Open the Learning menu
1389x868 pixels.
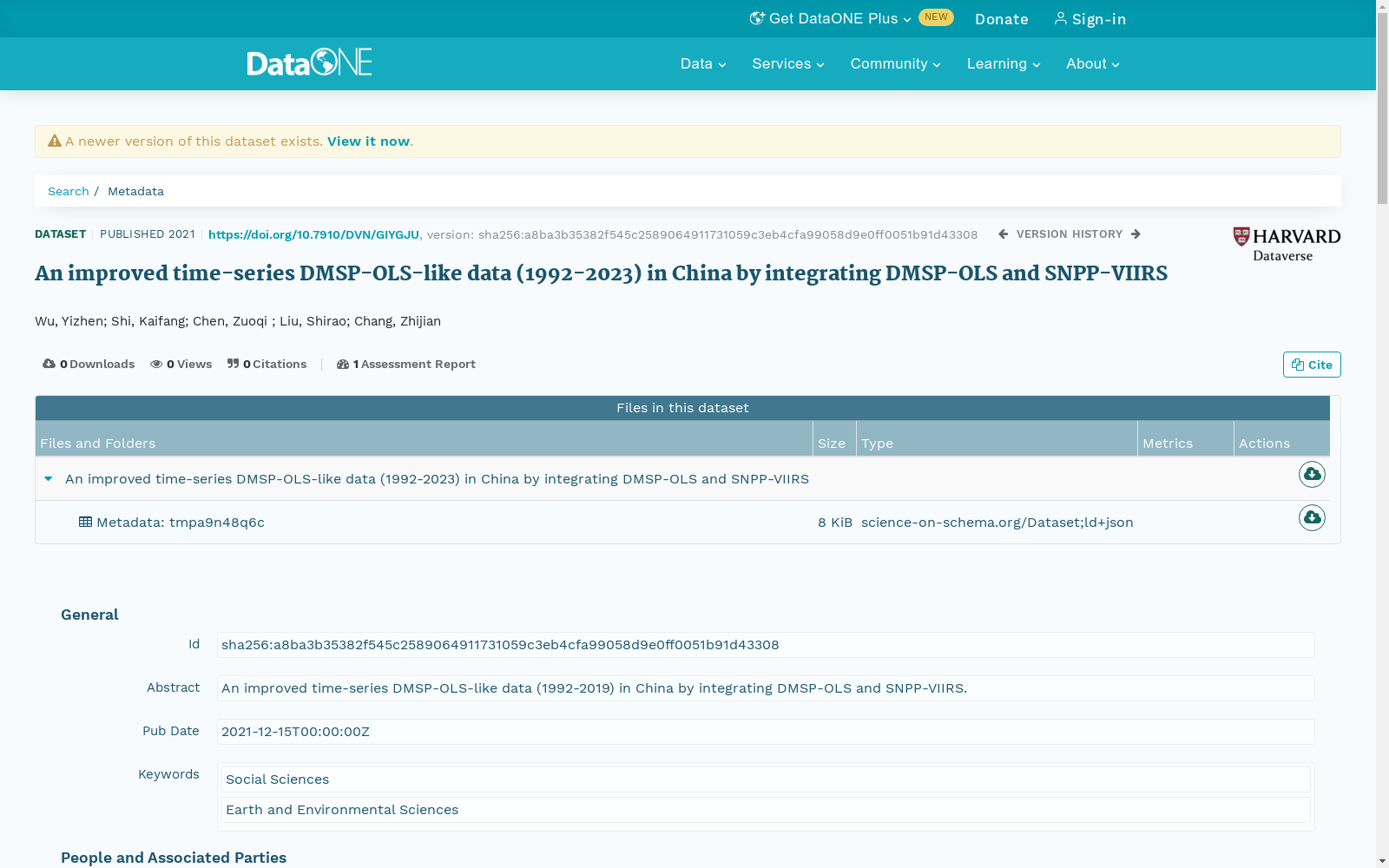click(x=1004, y=63)
